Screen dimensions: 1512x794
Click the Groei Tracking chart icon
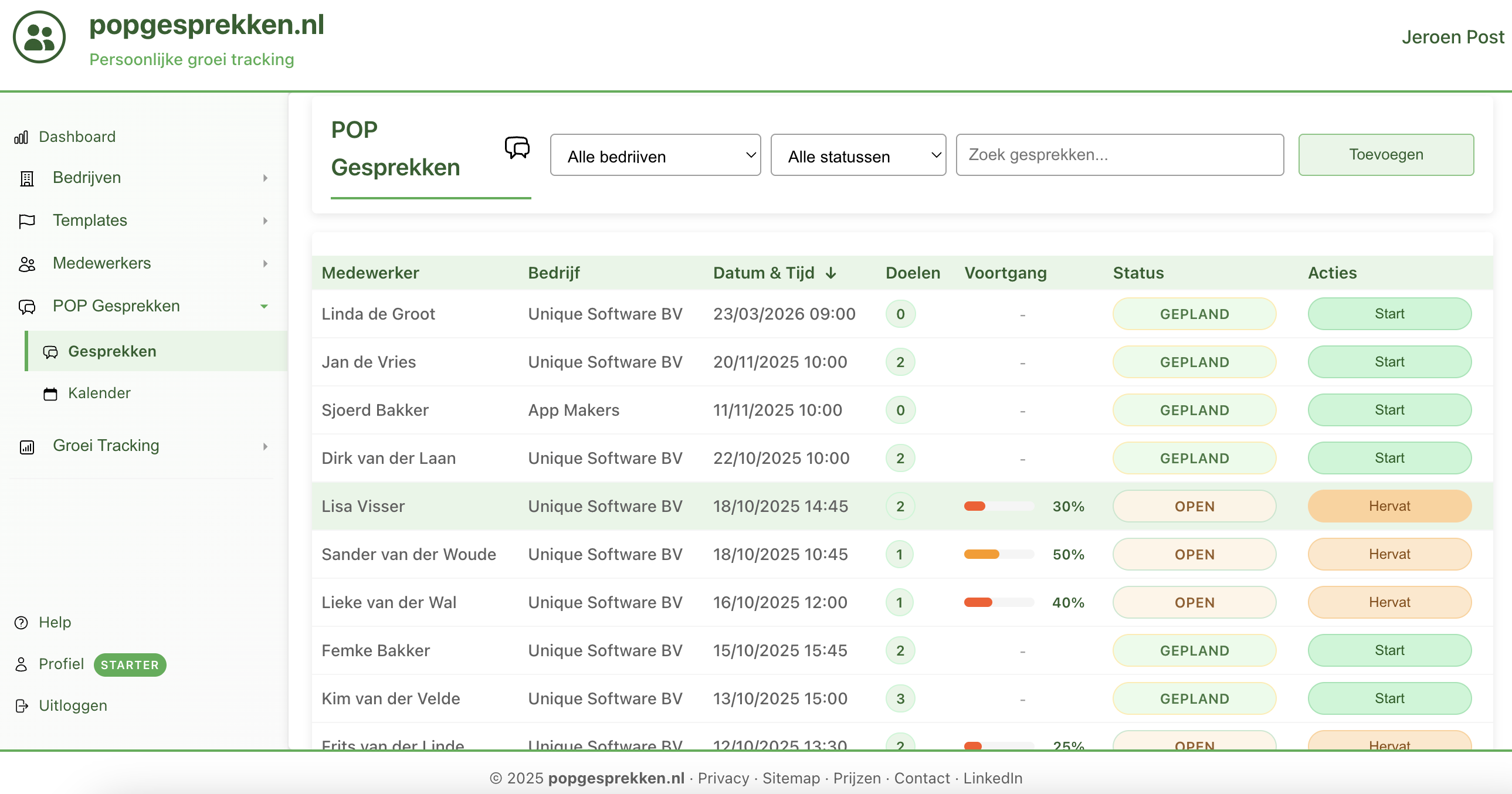click(27, 447)
